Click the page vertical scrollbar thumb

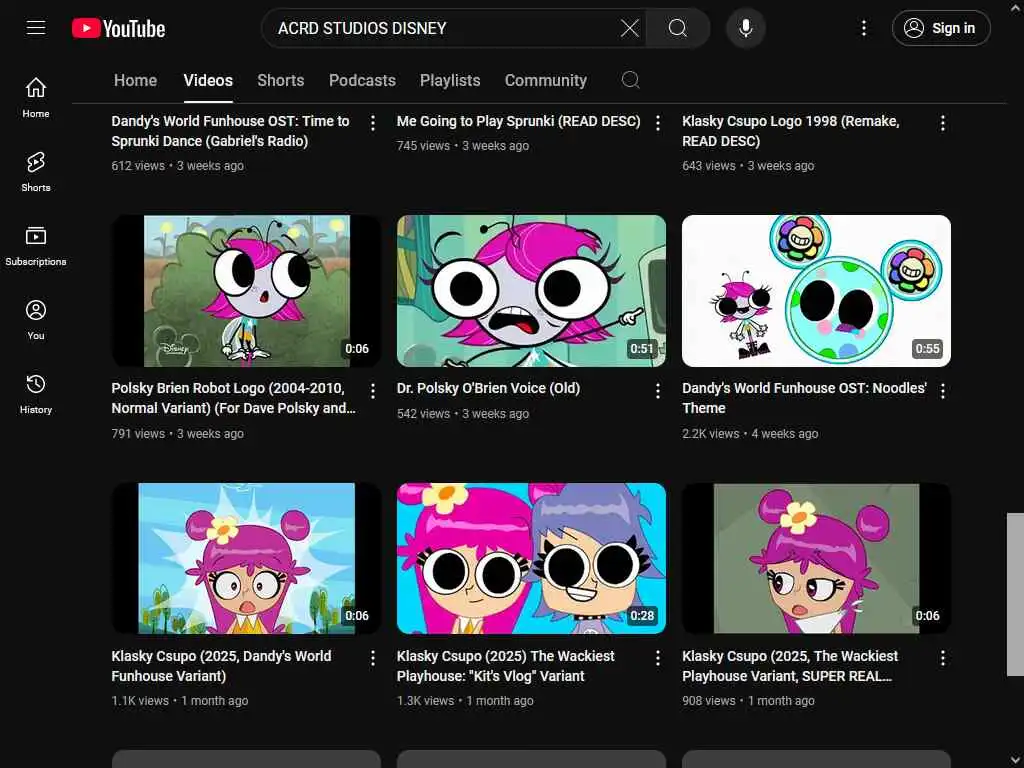tap(1015, 594)
